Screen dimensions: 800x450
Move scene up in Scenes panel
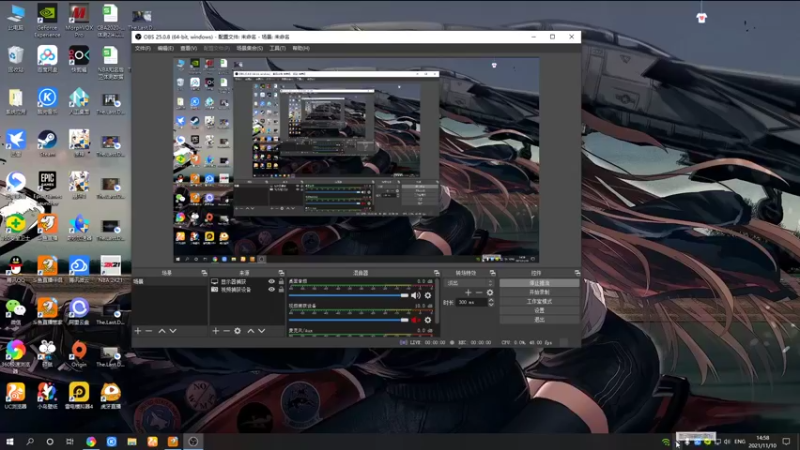162,331
